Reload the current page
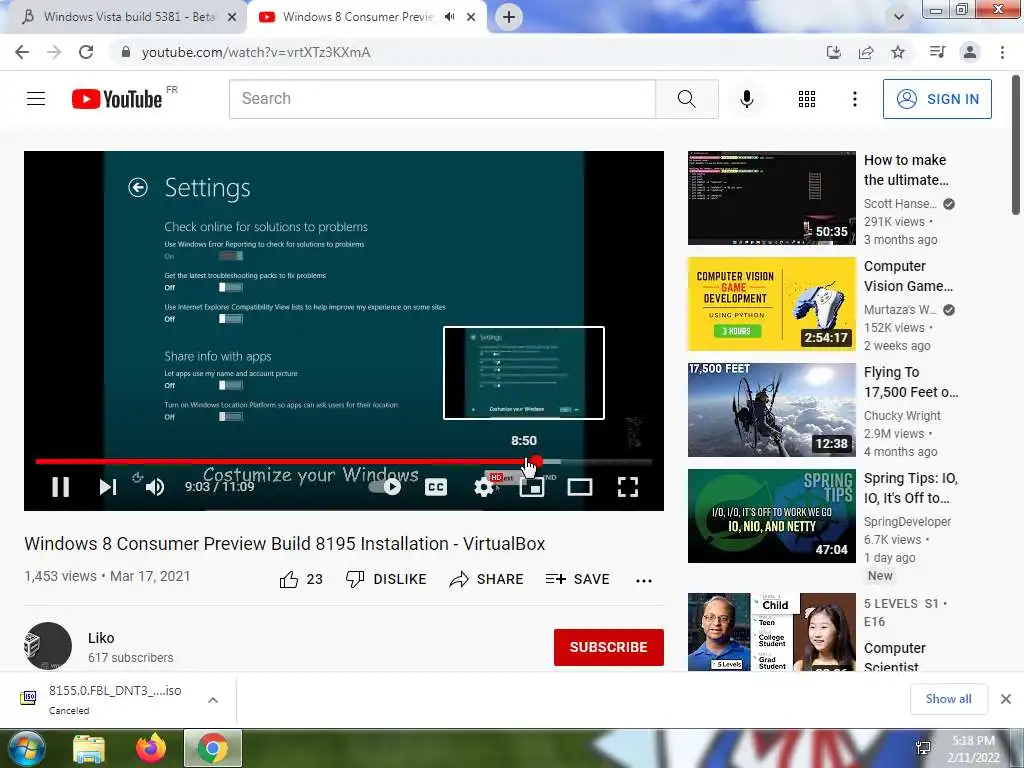This screenshot has height=768, width=1024. 86,52
